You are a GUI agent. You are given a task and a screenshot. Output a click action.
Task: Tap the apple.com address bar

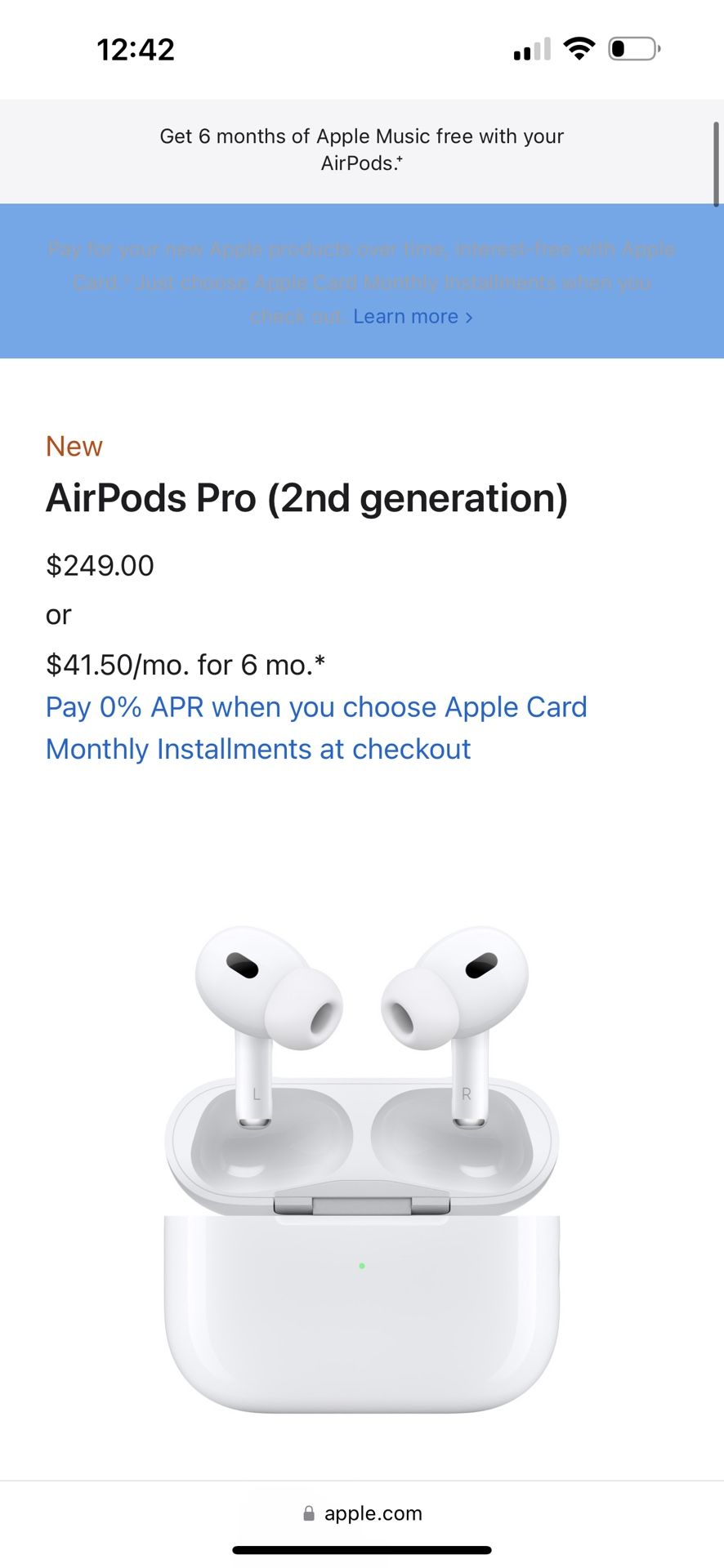click(373, 1512)
